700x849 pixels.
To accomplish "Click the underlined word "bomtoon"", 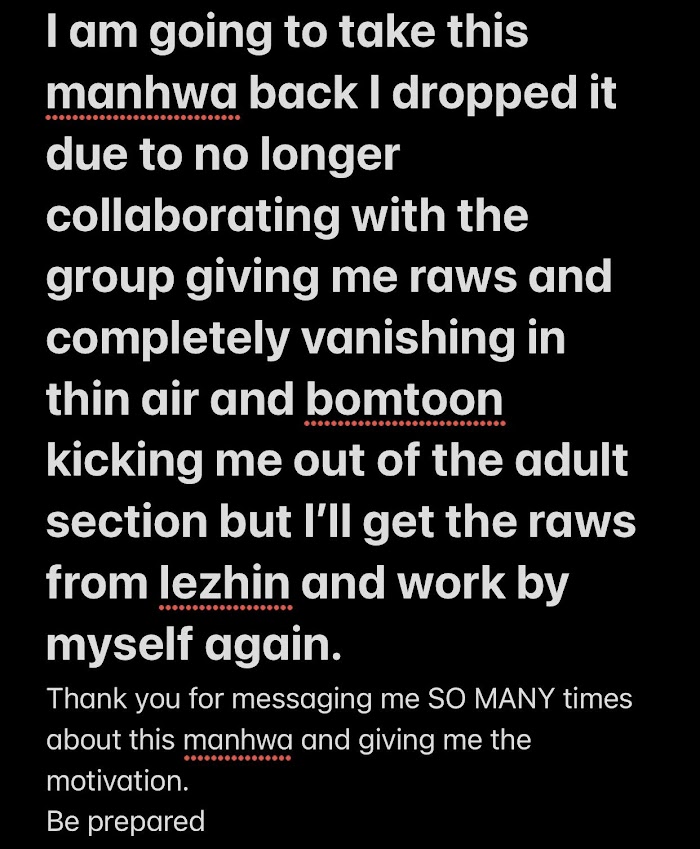I will (x=403, y=401).
